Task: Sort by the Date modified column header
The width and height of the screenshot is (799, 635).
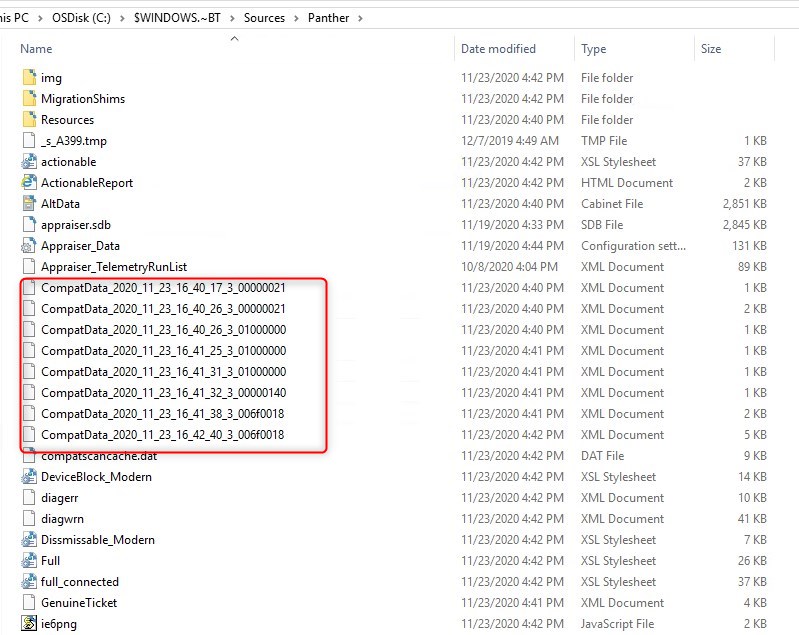Action: pyautogui.click(x=498, y=49)
